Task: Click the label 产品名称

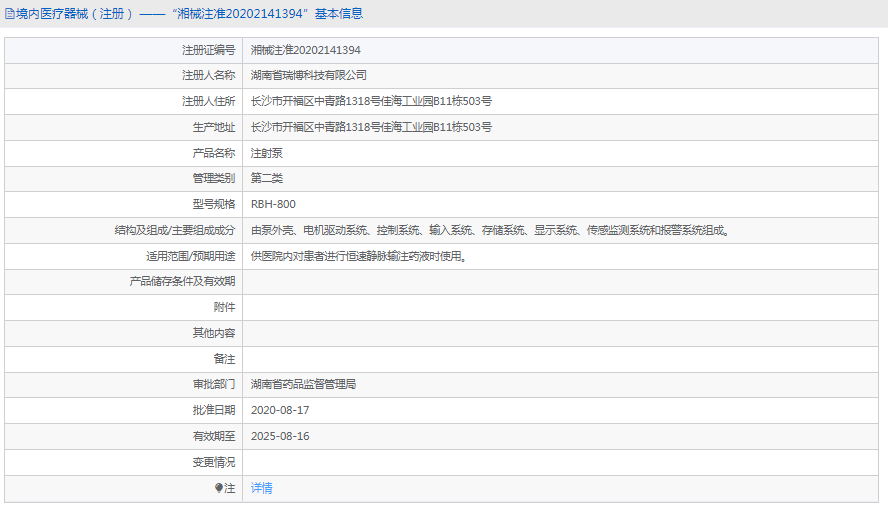Action: tap(214, 153)
